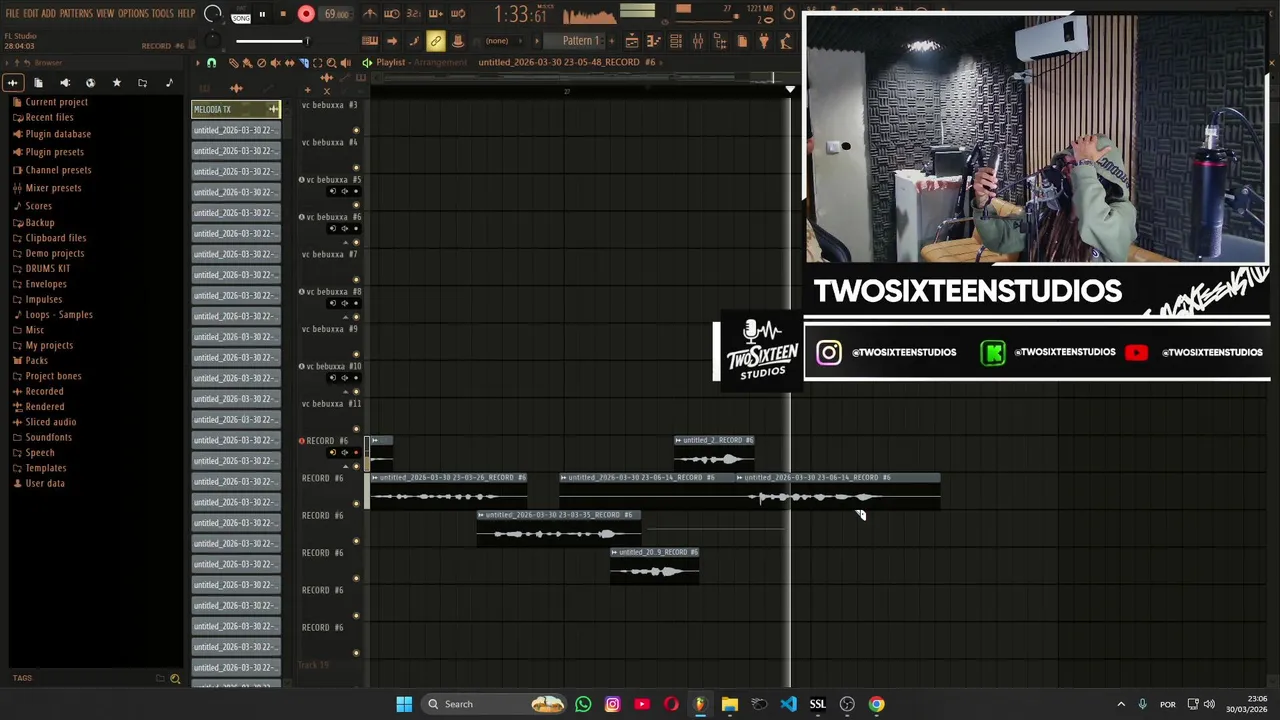Select the Mute tool in playlist toolbar
Screen dimensions: 1280x720
276,62
